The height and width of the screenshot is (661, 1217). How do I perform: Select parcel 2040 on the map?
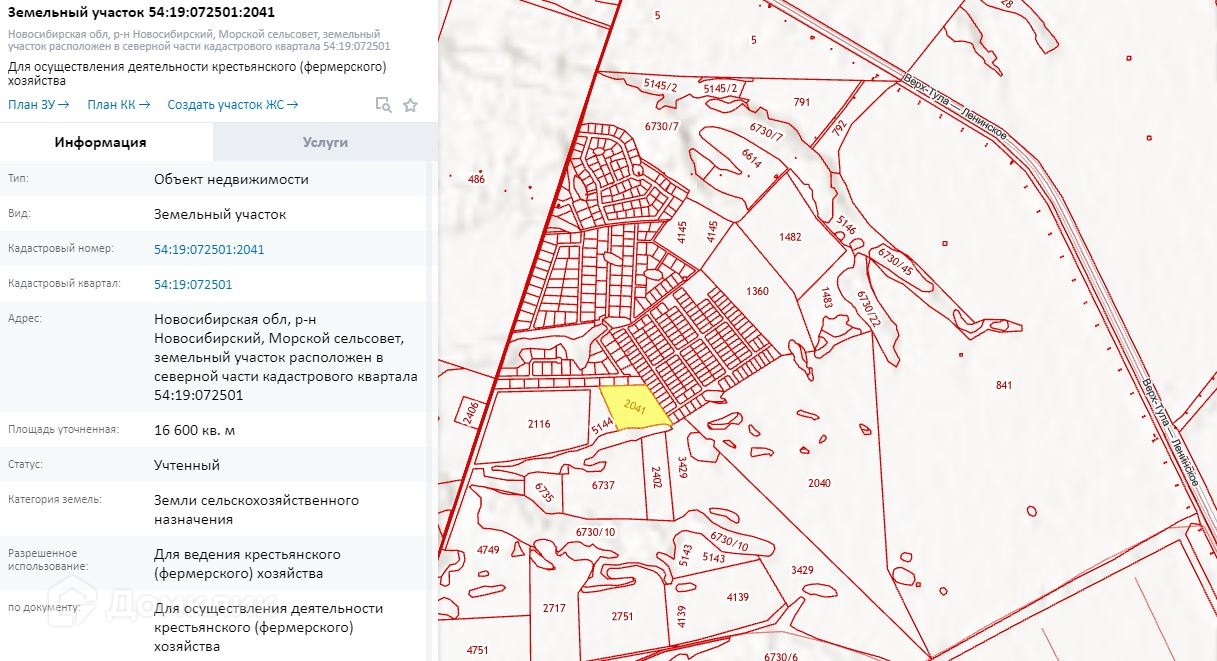pos(819,483)
